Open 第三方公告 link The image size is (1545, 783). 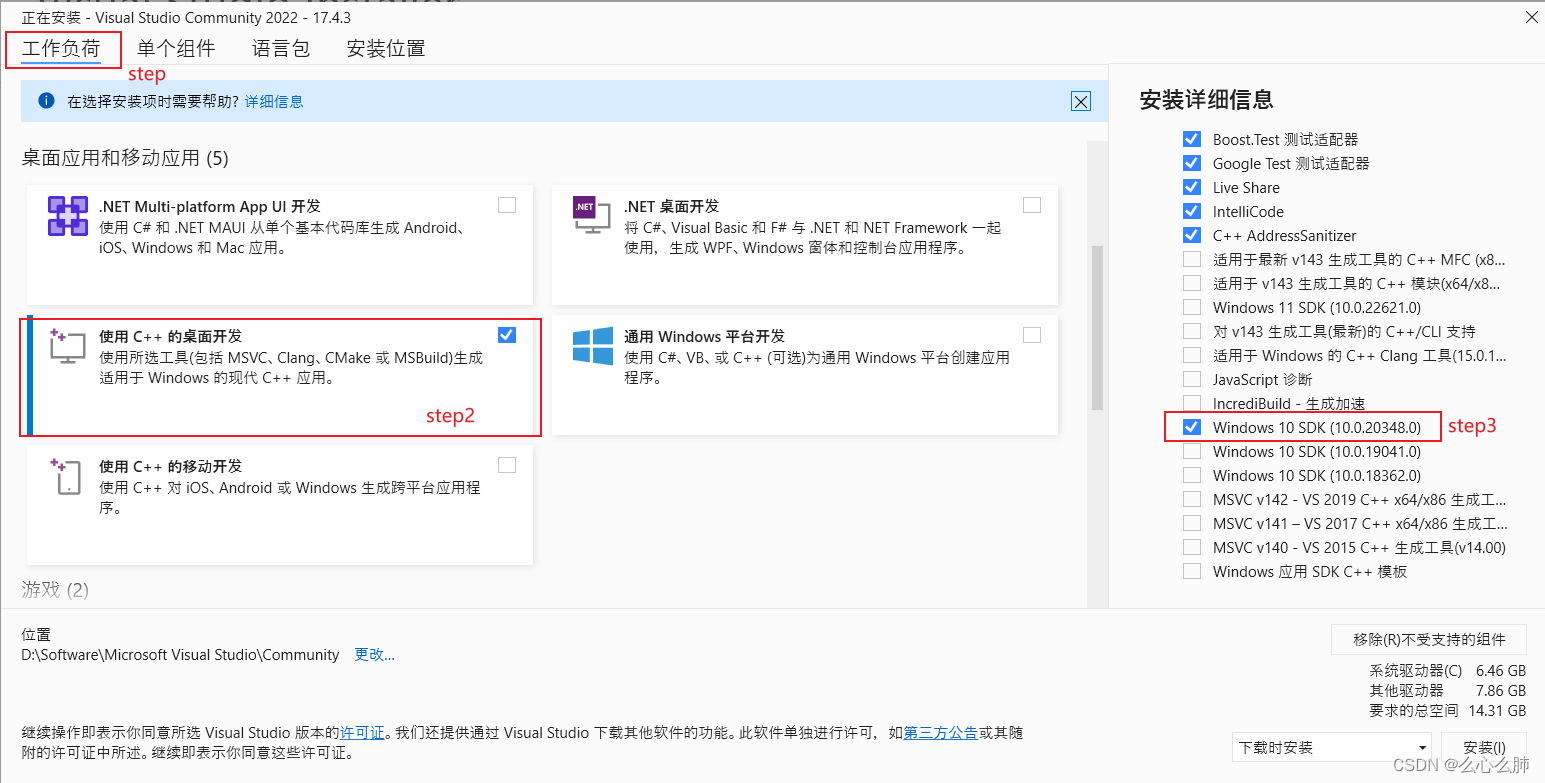(x=941, y=733)
